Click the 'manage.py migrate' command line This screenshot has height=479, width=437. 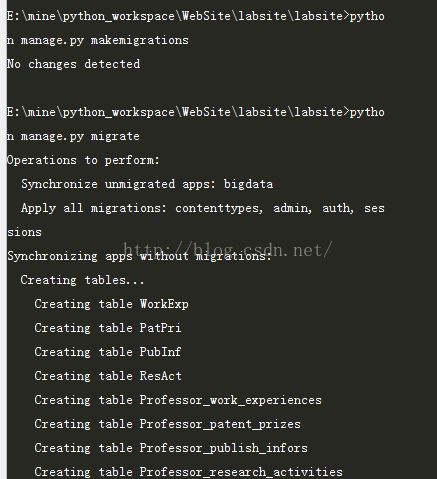pyautogui.click(x=73, y=136)
